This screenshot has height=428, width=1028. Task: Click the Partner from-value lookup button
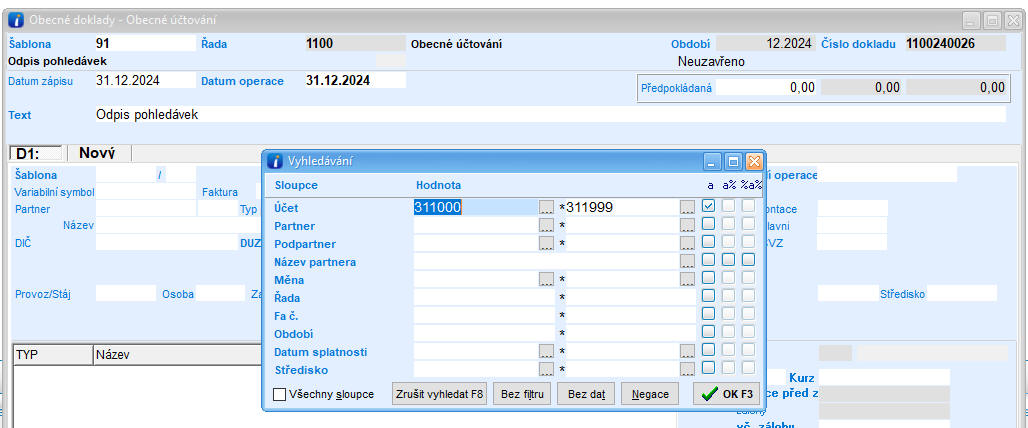pyautogui.click(x=546, y=225)
